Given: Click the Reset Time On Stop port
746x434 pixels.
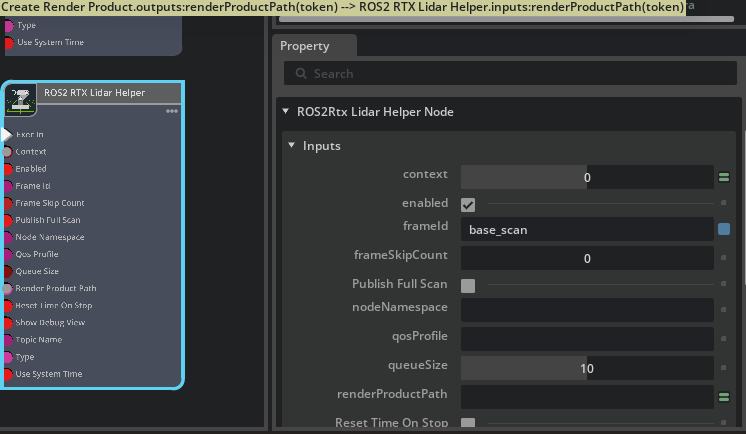Looking at the screenshot, I should coord(8,306).
